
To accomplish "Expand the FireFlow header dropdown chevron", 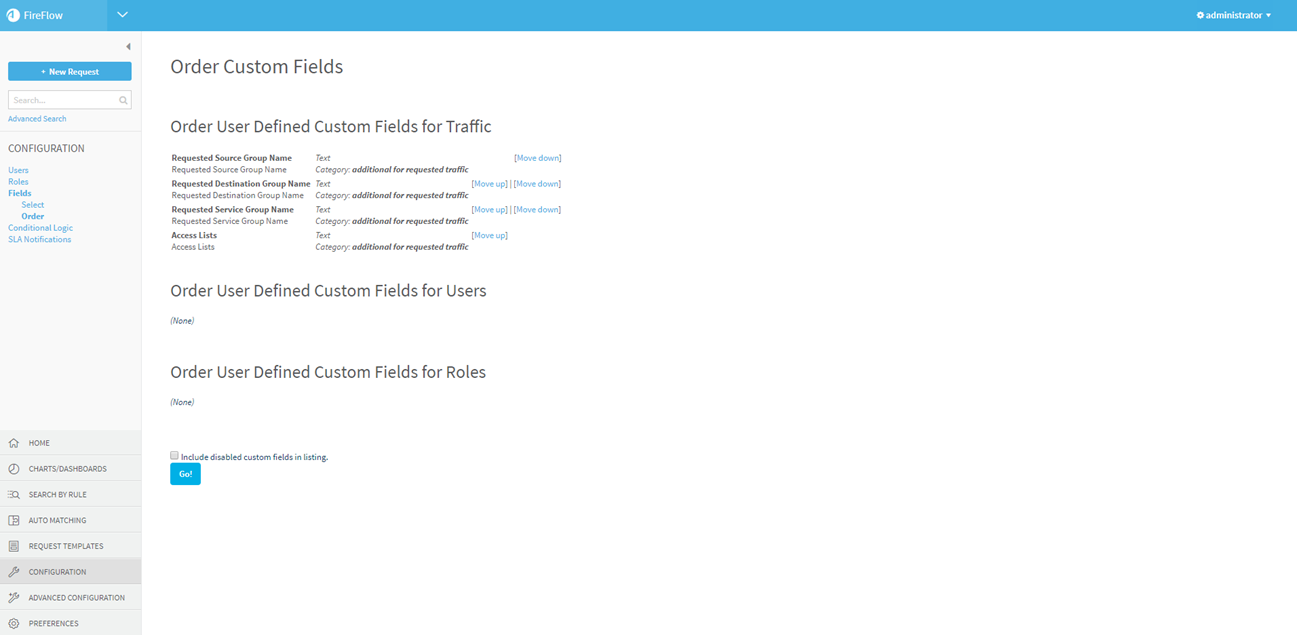I will pyautogui.click(x=122, y=15).
